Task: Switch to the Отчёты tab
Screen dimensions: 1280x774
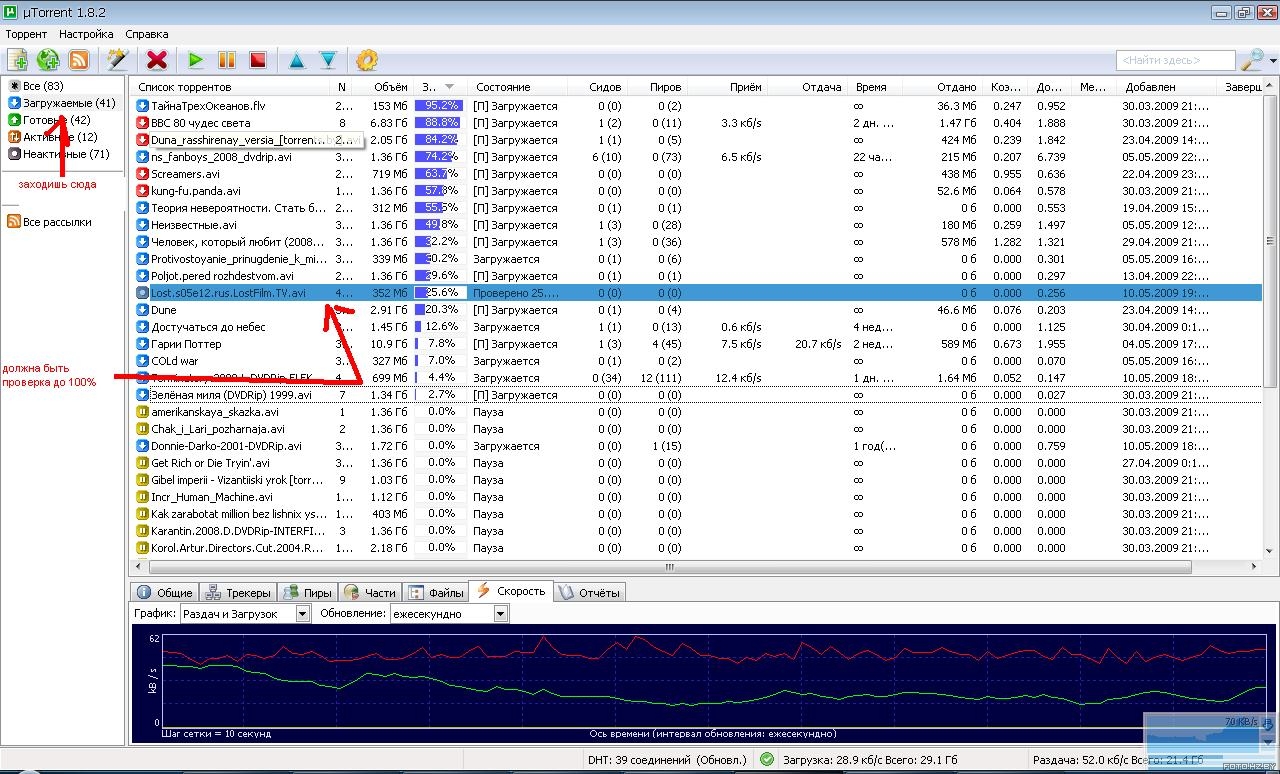Action: [x=590, y=592]
